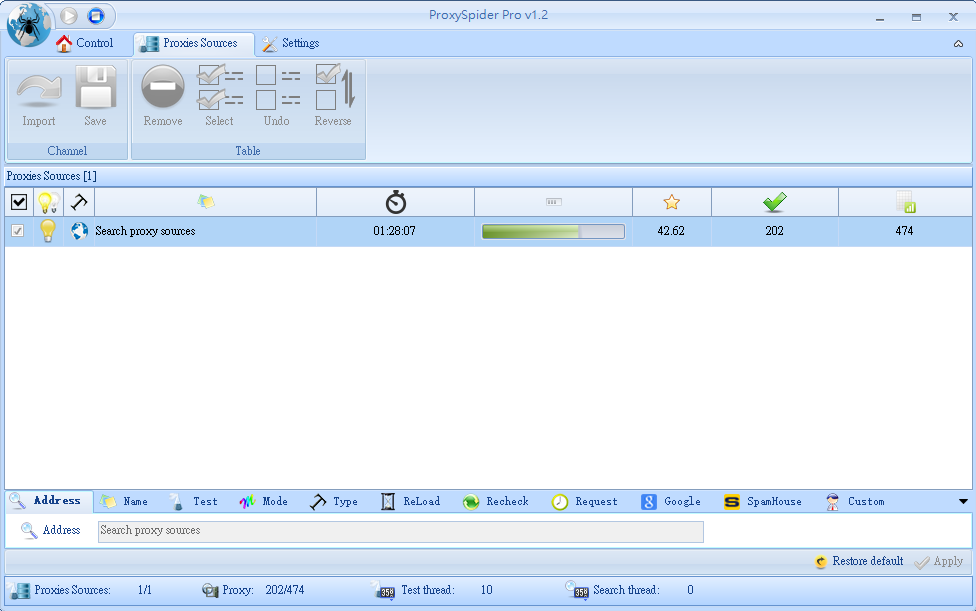Image resolution: width=976 pixels, height=611 pixels.
Task: Toggle checkbox for Search proxy sources row
Action: [x=18, y=231]
